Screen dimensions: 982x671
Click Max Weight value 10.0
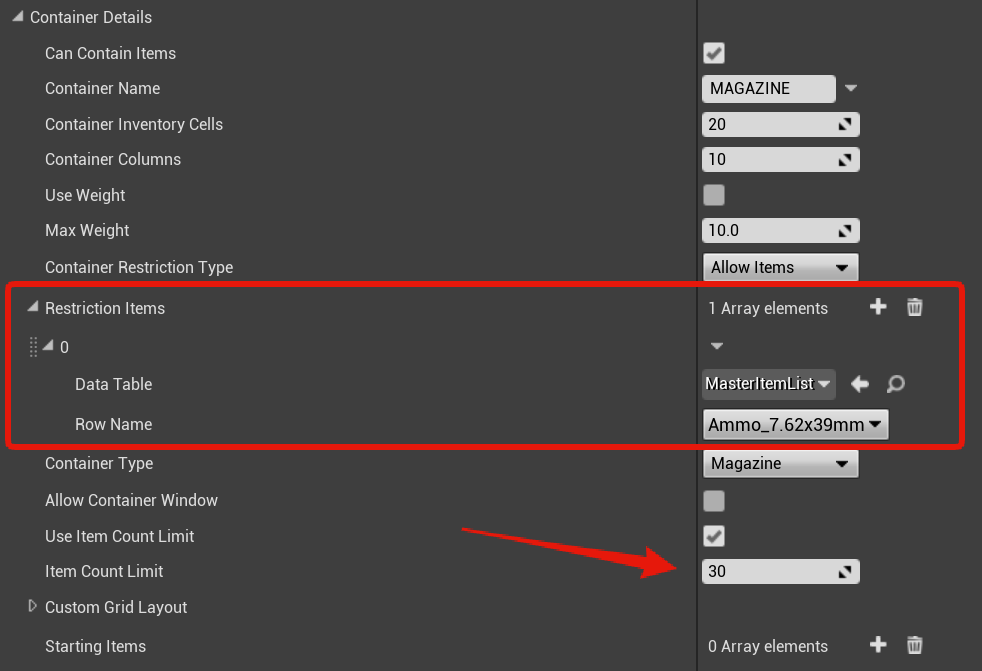pyautogui.click(x=780, y=231)
